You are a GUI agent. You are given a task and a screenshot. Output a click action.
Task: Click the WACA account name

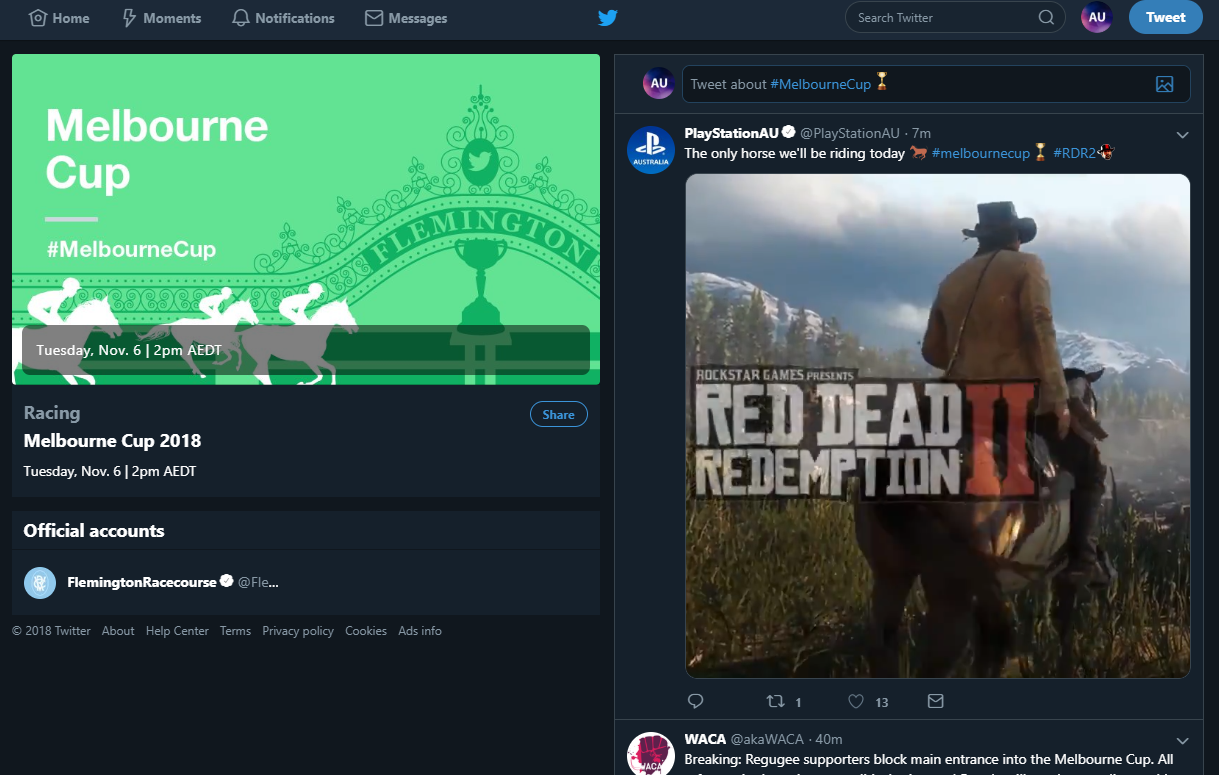coord(705,739)
